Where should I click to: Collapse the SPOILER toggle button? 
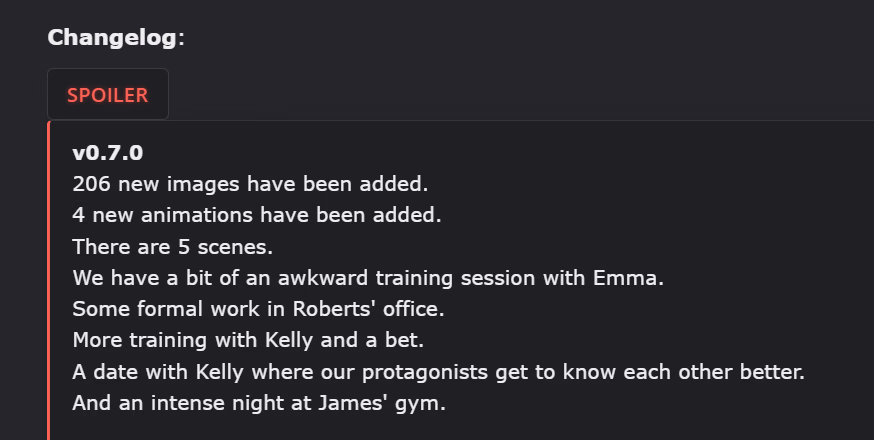click(x=108, y=94)
